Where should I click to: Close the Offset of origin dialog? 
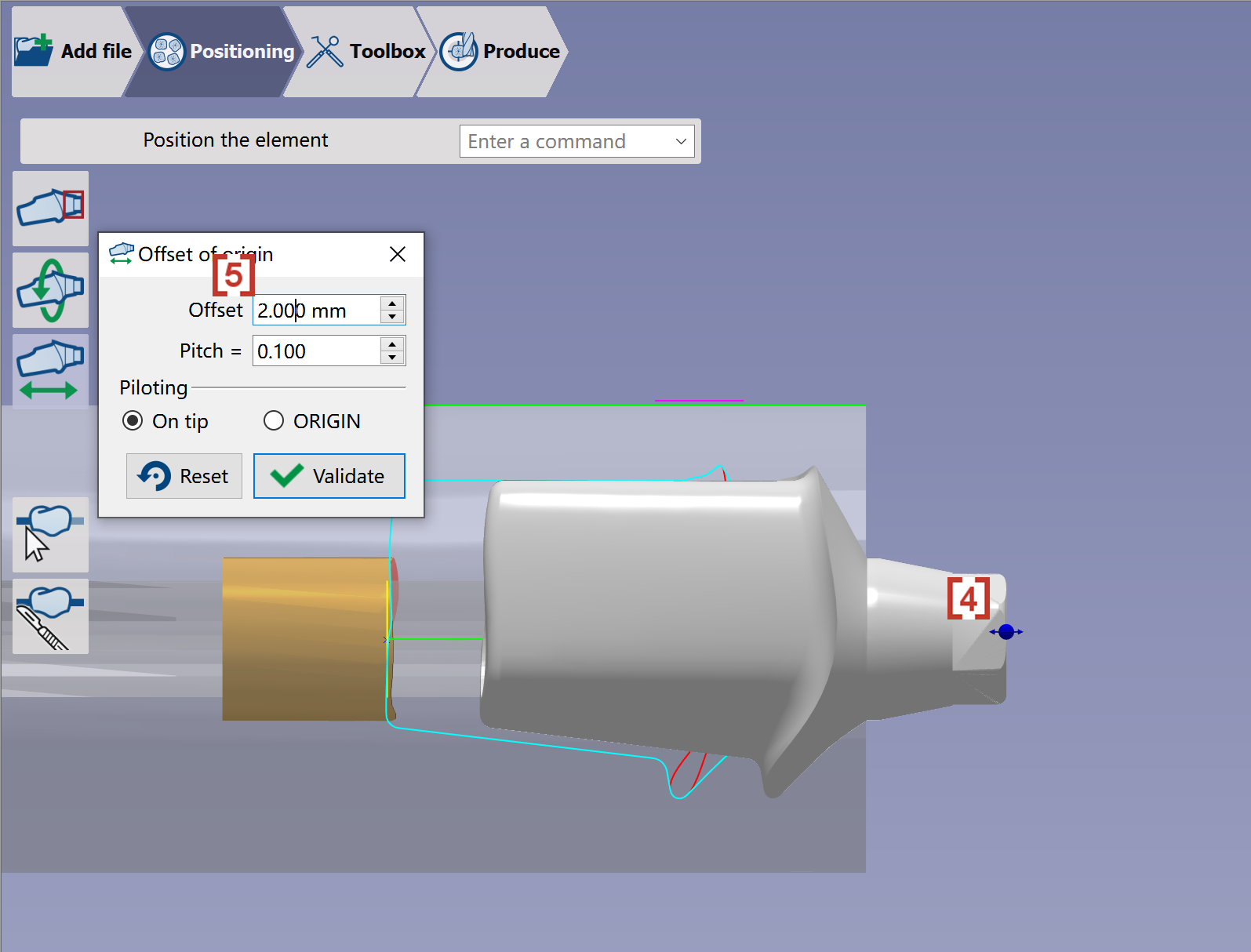click(x=398, y=254)
